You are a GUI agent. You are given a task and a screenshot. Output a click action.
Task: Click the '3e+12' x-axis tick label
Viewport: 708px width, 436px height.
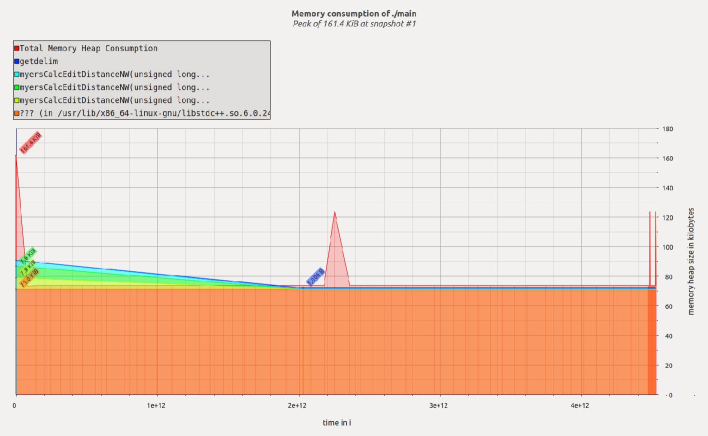pos(438,406)
